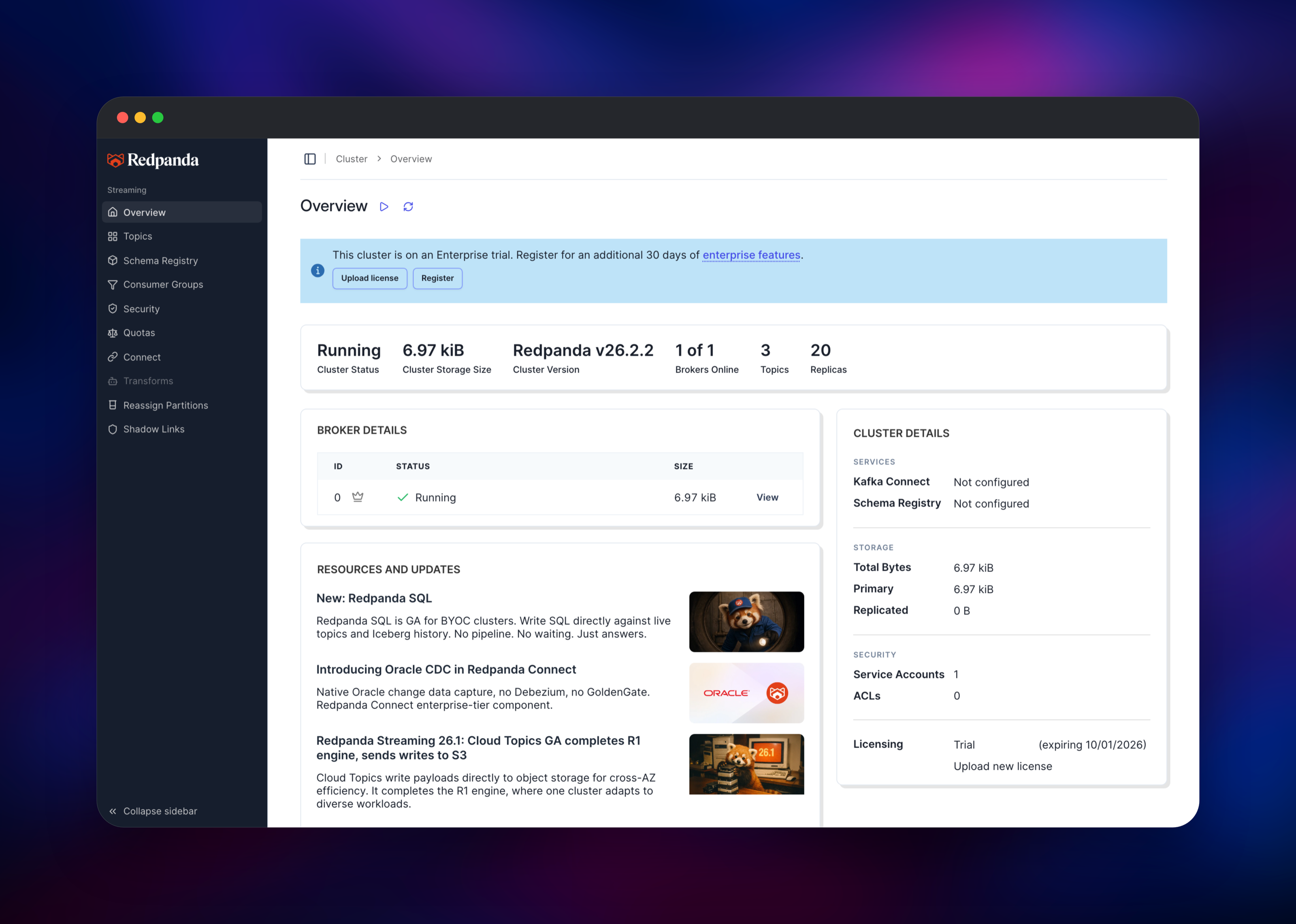Click the Running status of broker 0
Viewport: 1296px width, 924px height.
(x=436, y=497)
